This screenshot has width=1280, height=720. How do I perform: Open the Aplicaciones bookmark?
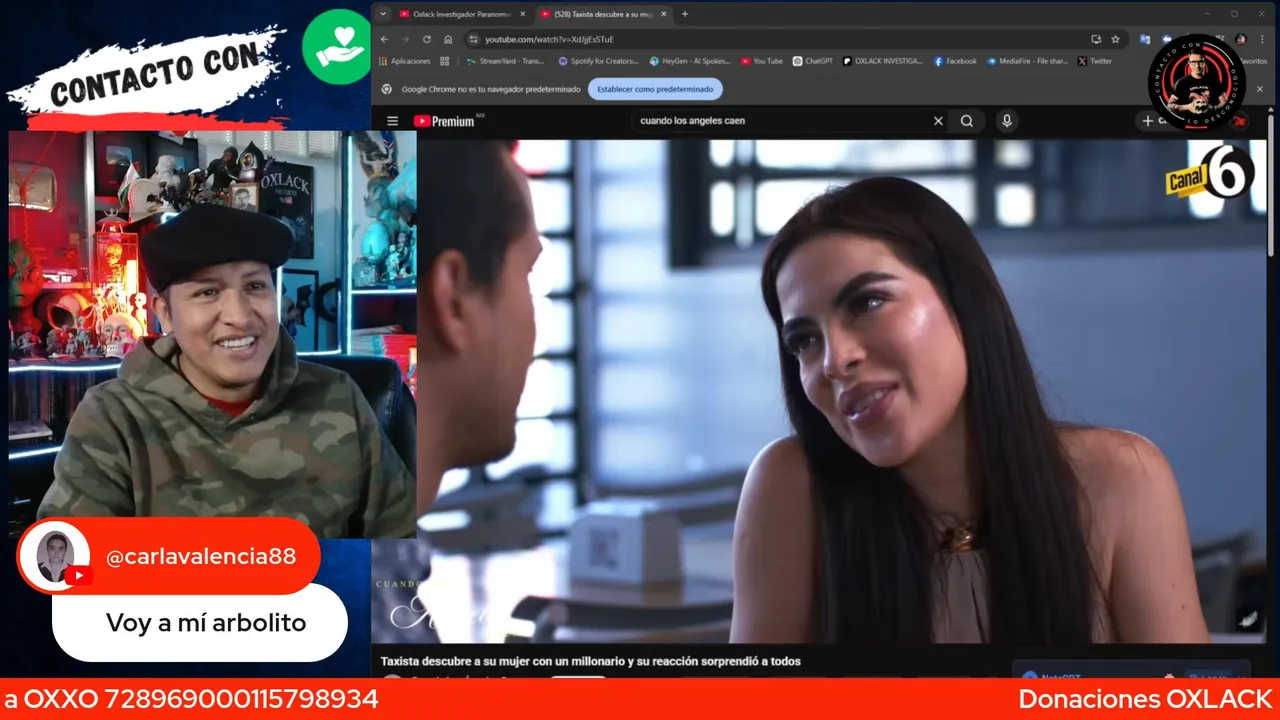(404, 61)
